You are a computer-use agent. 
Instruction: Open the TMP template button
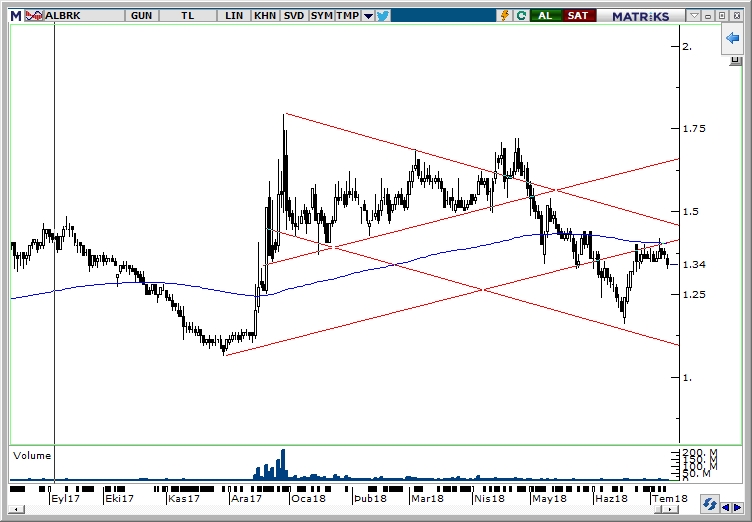click(x=348, y=16)
